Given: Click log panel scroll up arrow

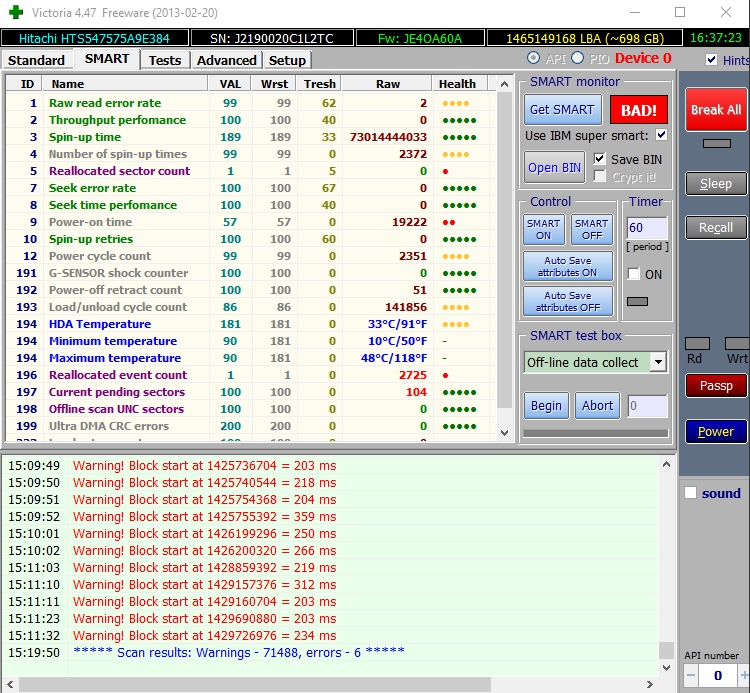Looking at the screenshot, I should [666, 464].
